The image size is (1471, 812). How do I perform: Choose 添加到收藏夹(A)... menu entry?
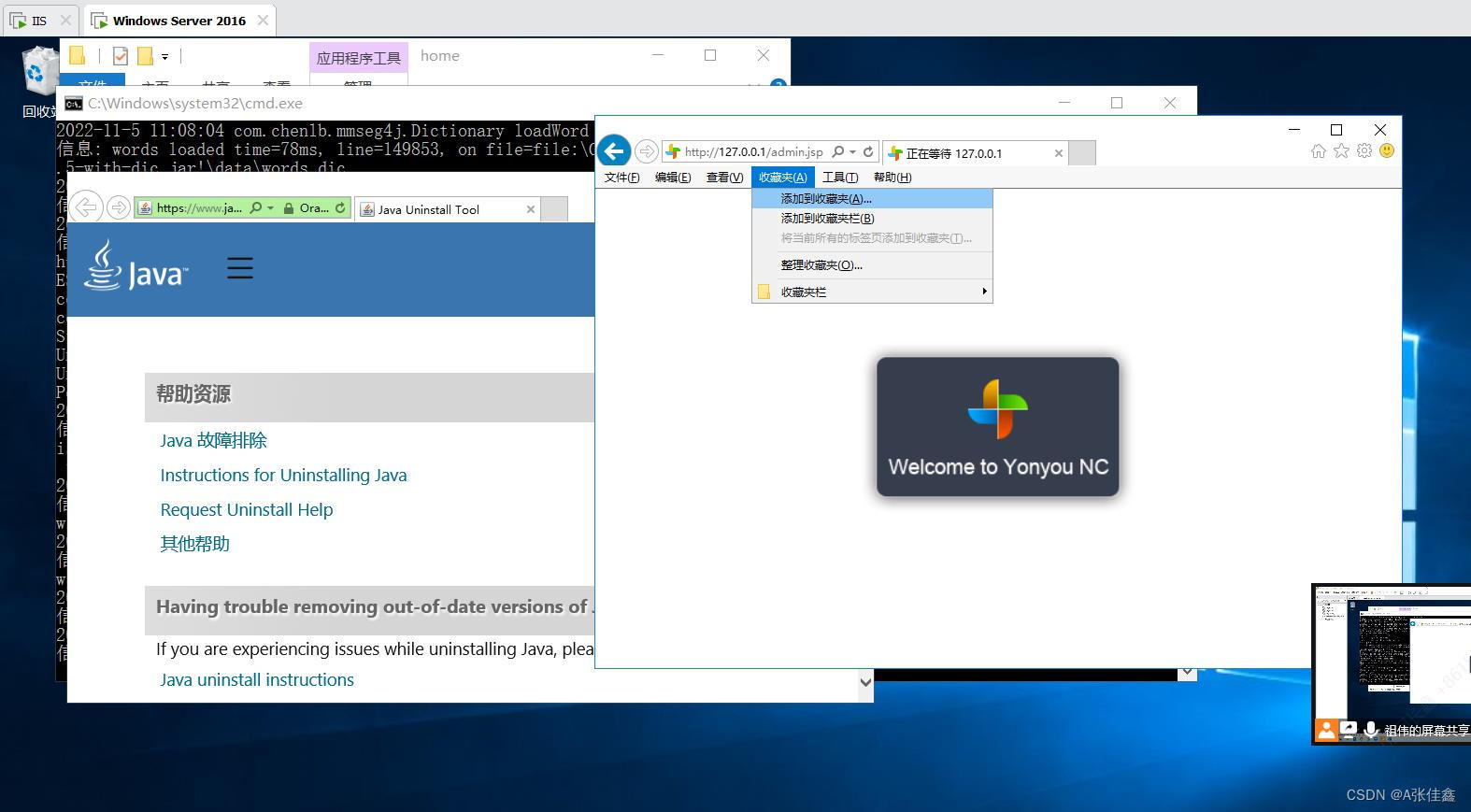point(872,198)
